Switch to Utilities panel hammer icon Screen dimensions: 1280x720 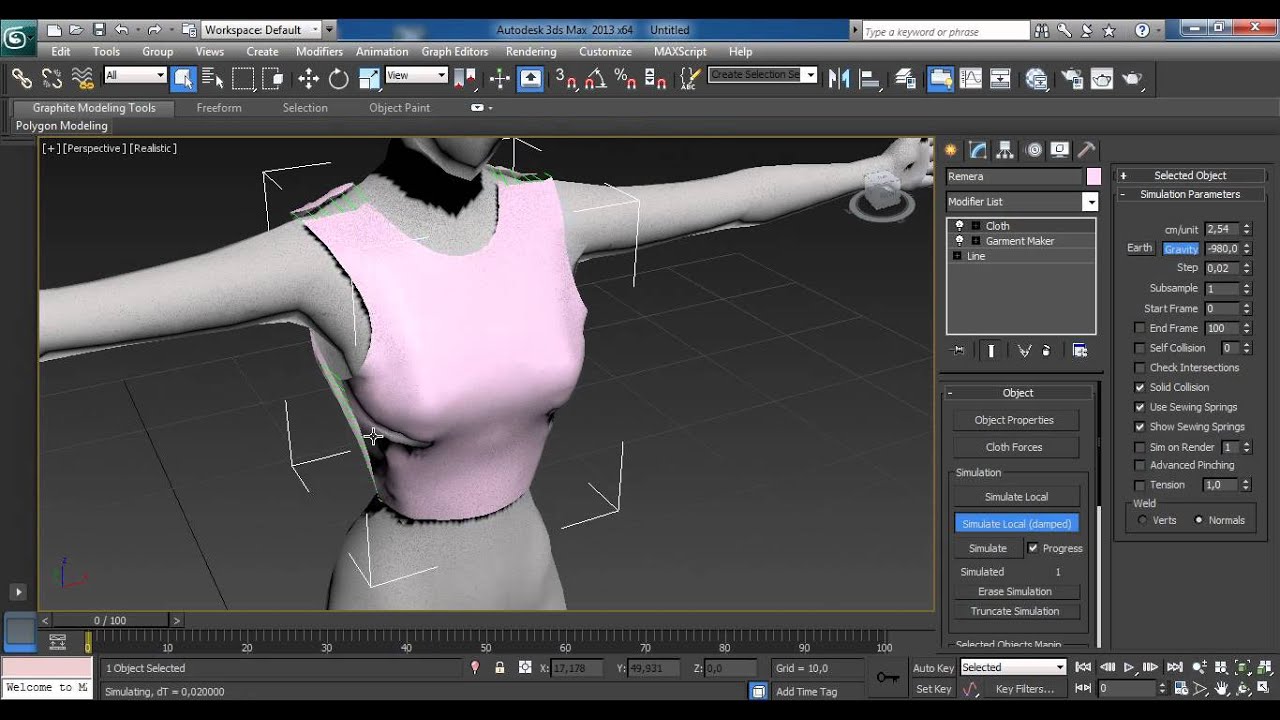[1087, 150]
